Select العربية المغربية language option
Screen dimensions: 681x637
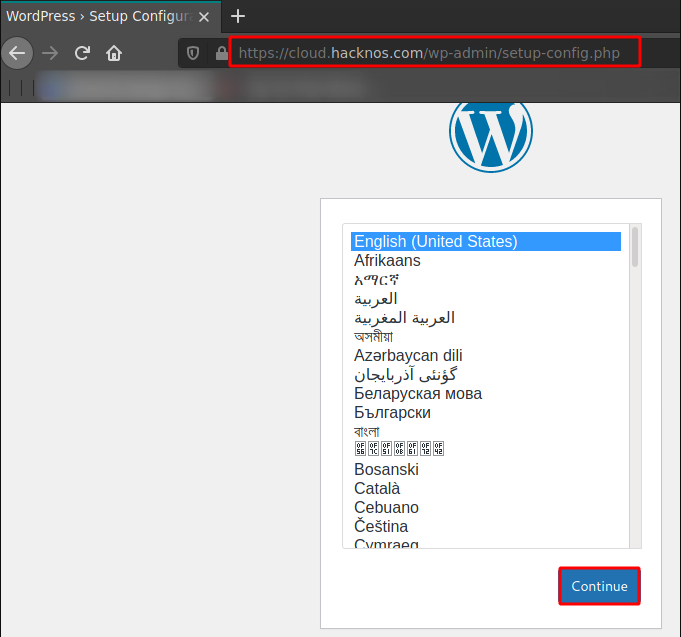486,317
